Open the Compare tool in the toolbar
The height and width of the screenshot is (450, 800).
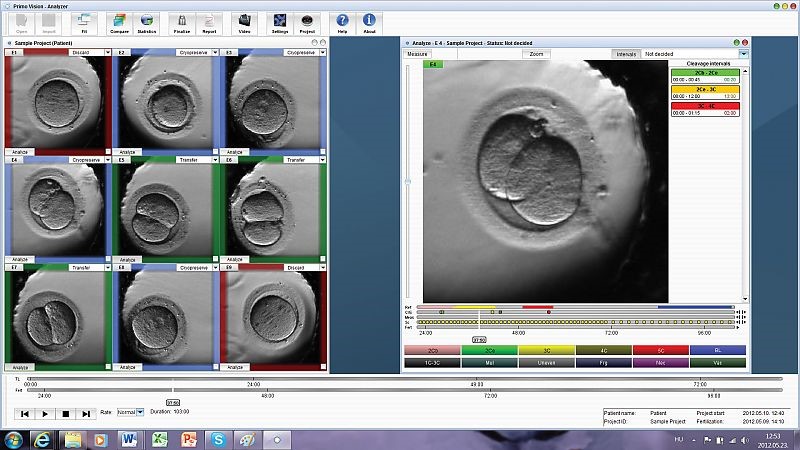point(118,23)
